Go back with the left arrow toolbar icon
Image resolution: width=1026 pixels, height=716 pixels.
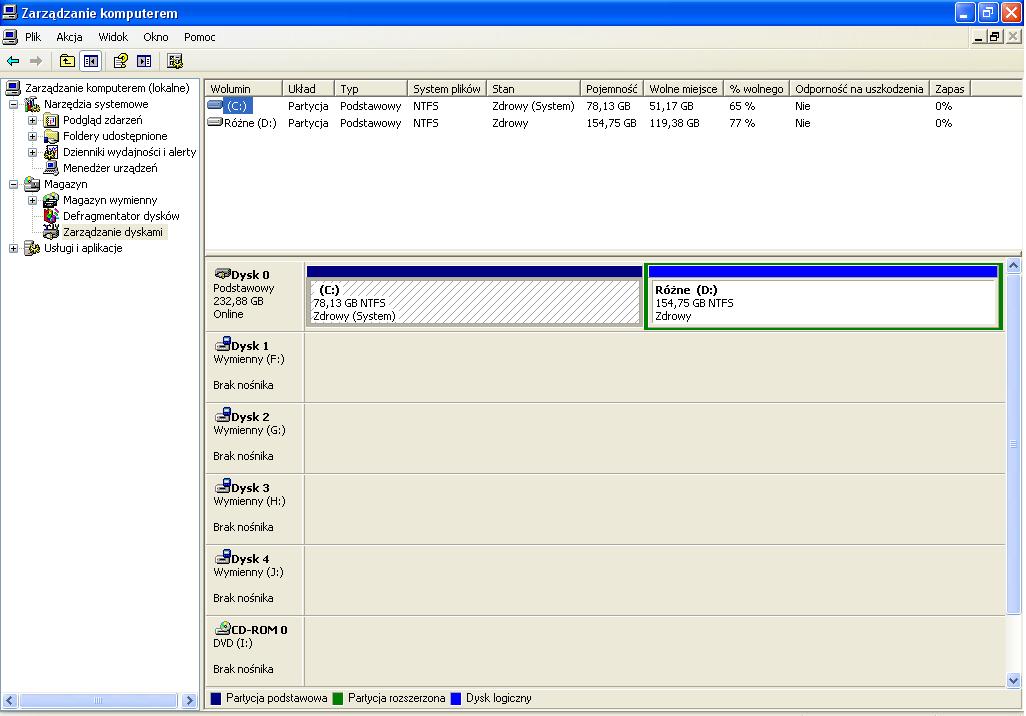click(x=13, y=62)
